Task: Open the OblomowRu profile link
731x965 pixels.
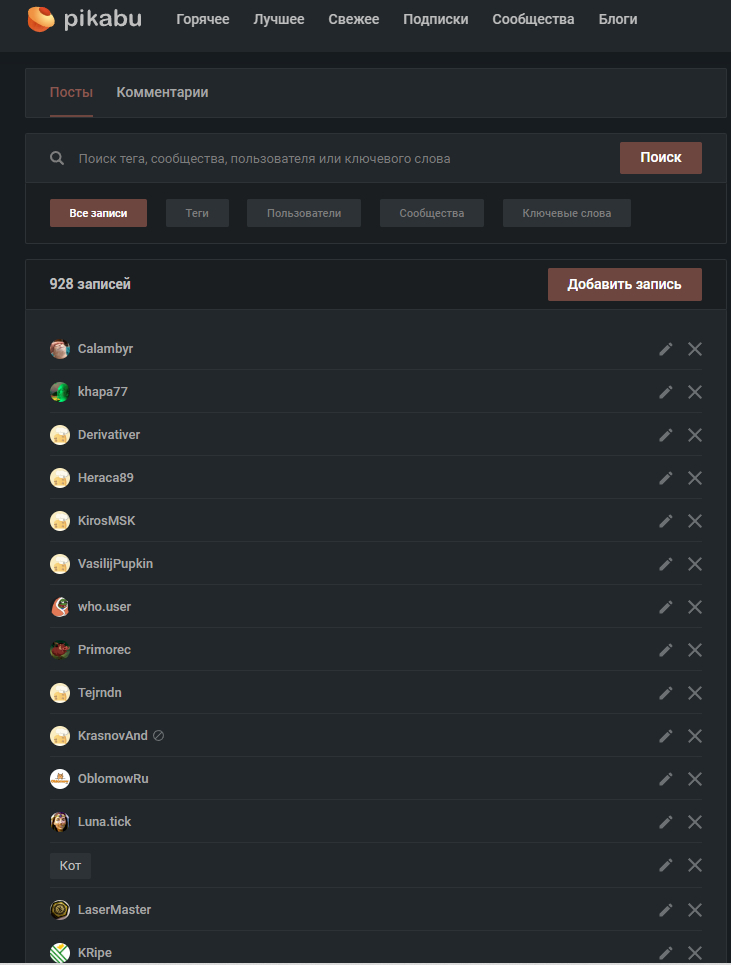Action: 113,779
